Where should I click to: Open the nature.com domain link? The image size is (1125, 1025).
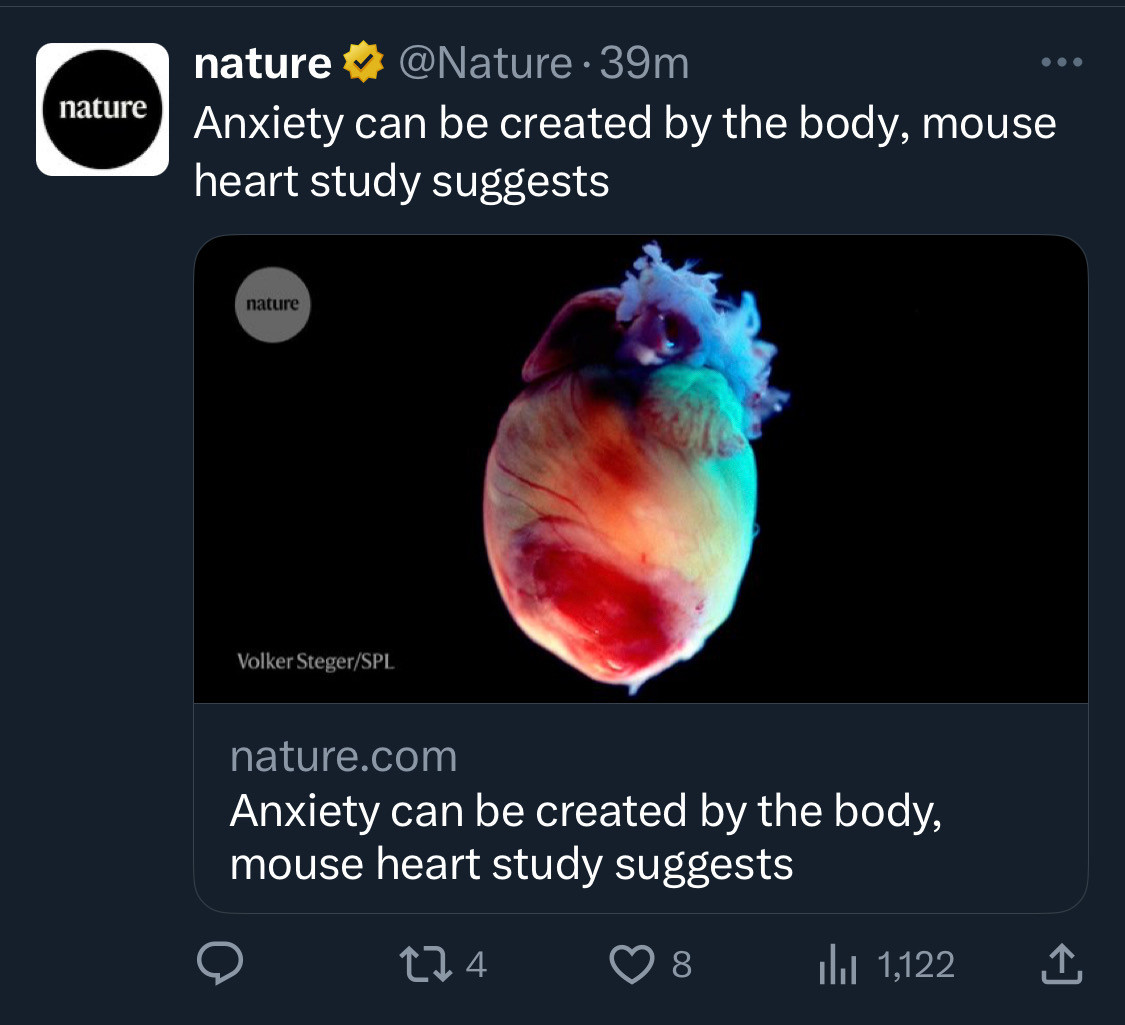344,756
